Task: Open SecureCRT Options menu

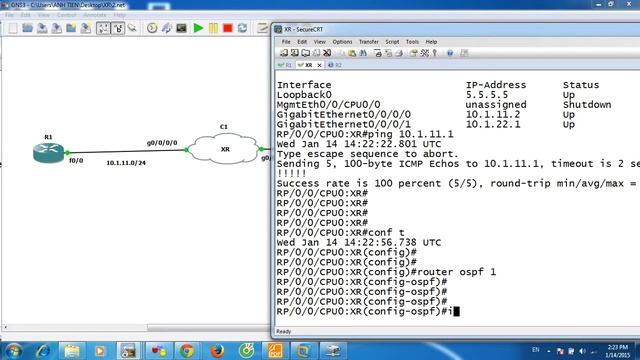Action: pyautogui.click(x=342, y=42)
